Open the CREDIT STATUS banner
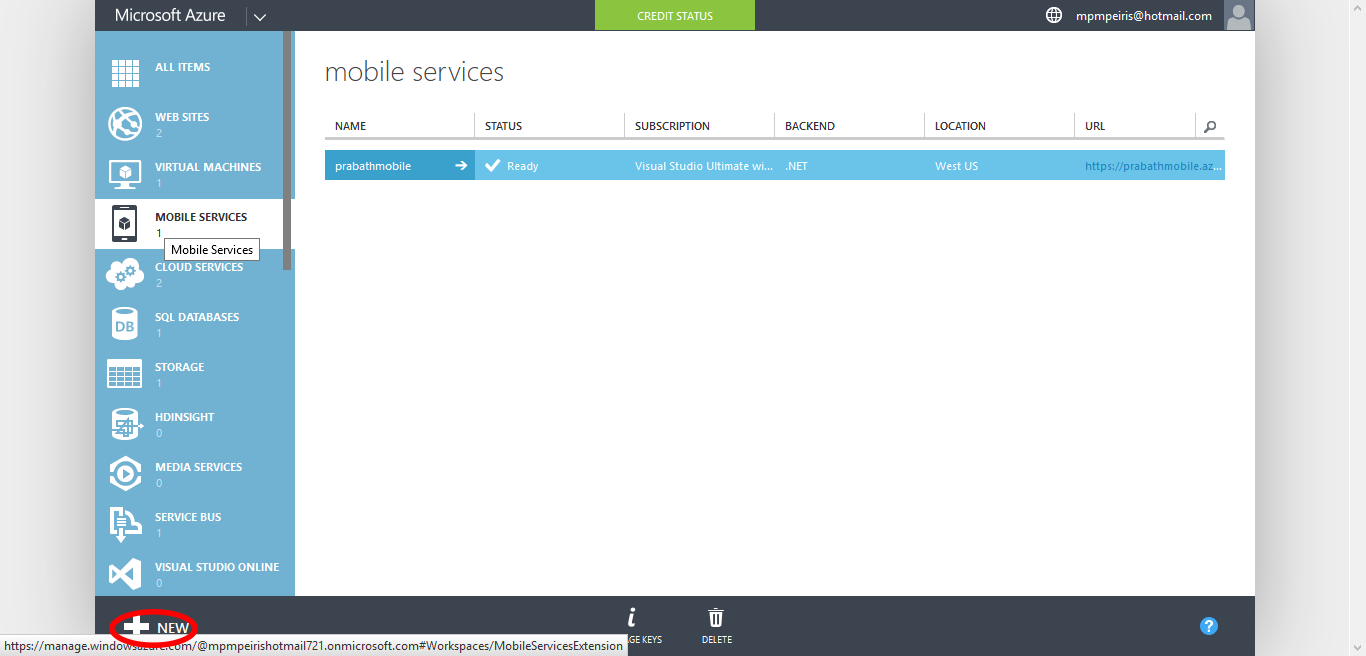This screenshot has height=656, width=1366. tap(674, 15)
